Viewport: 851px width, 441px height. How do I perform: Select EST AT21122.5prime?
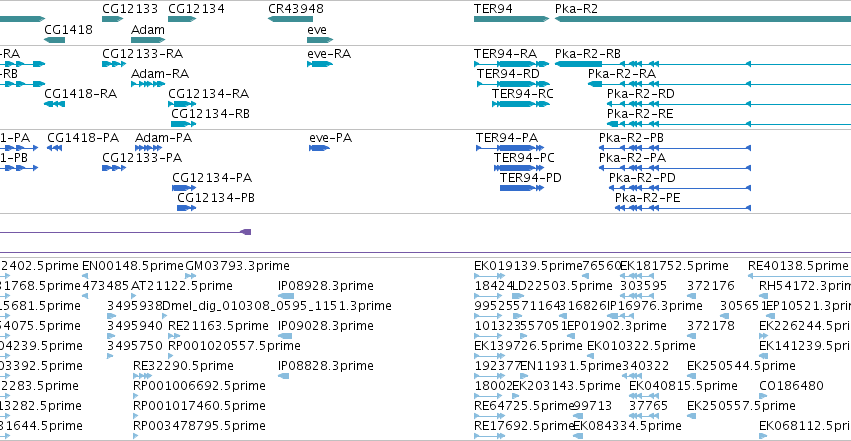point(135,296)
